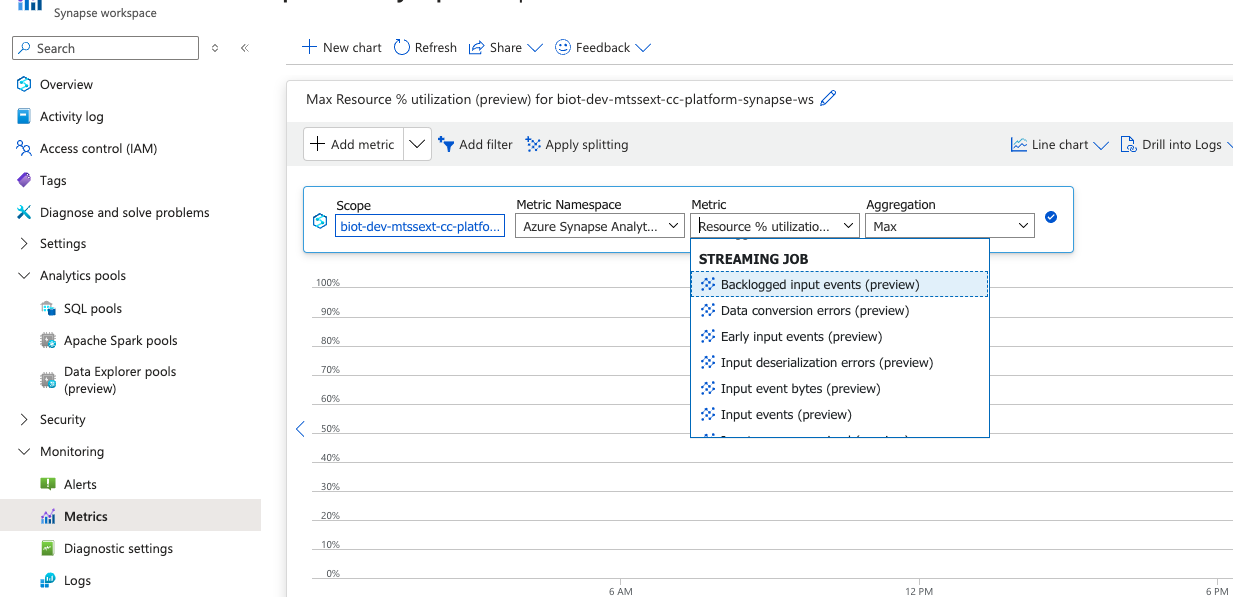Image resolution: width=1233 pixels, height=597 pixels.
Task: Expand the Line chart type dropdown
Action: pyautogui.click(x=1060, y=145)
